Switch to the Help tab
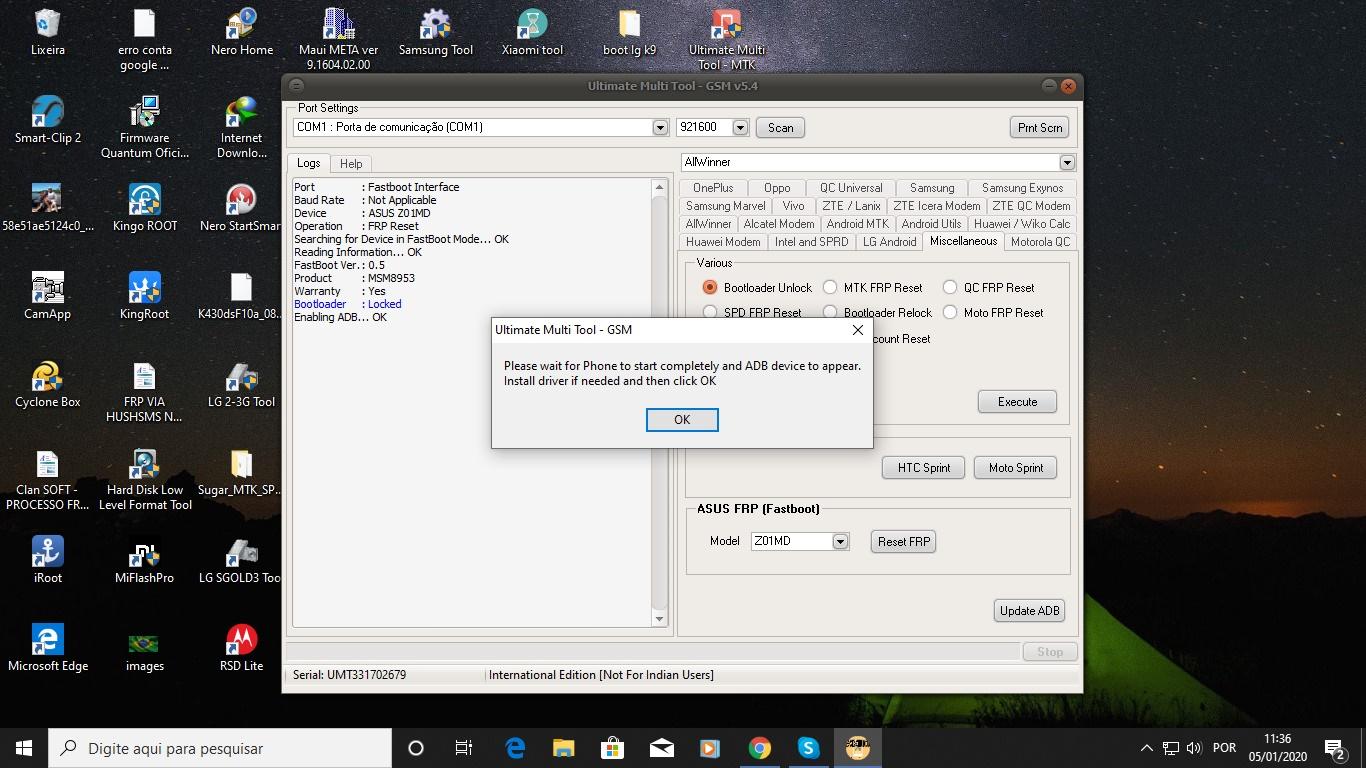Viewport: 1366px width, 768px height. (x=351, y=164)
